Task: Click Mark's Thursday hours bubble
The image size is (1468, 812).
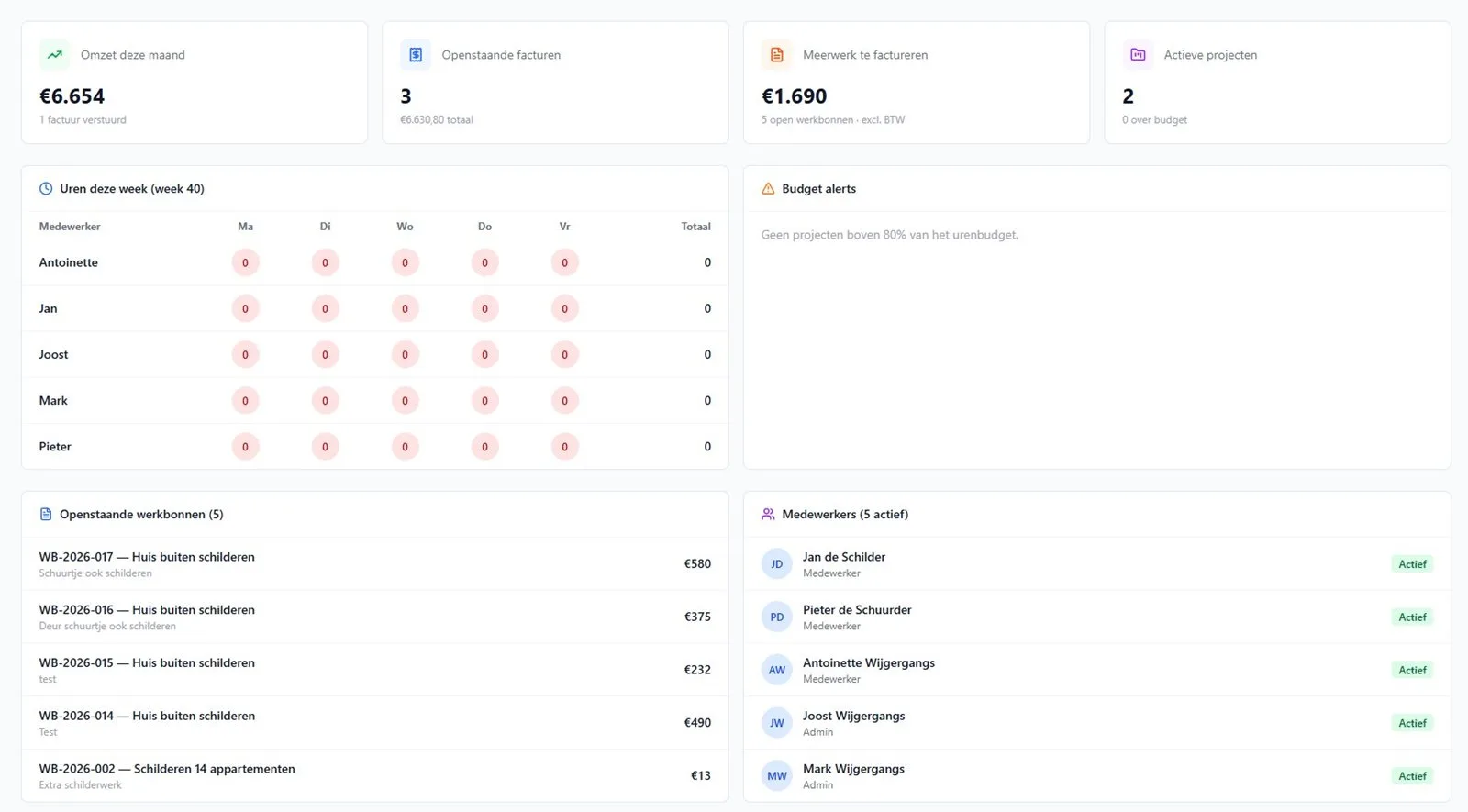Action: tap(484, 401)
